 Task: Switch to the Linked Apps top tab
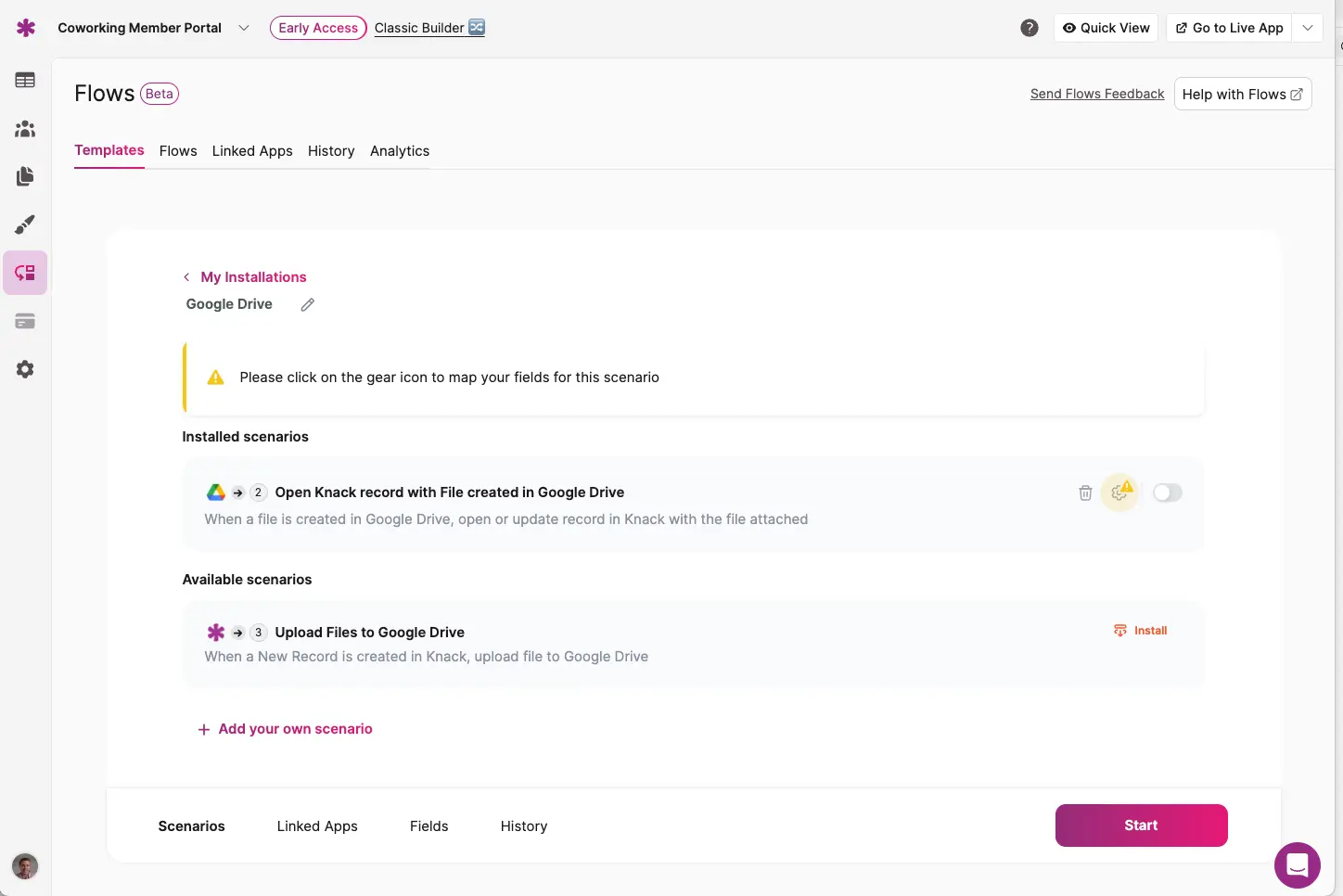coord(252,151)
